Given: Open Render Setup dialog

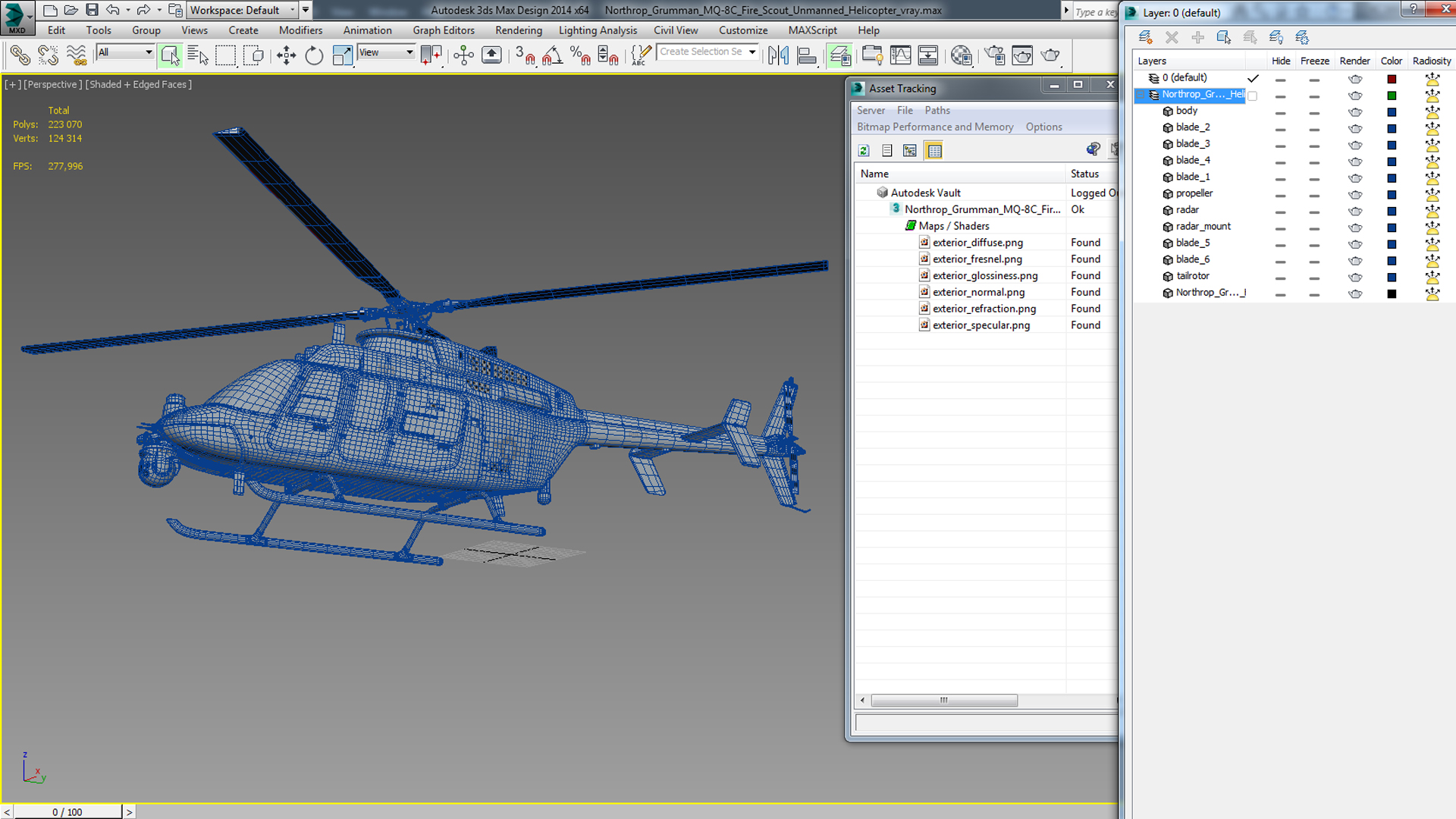Looking at the screenshot, I should [x=994, y=55].
